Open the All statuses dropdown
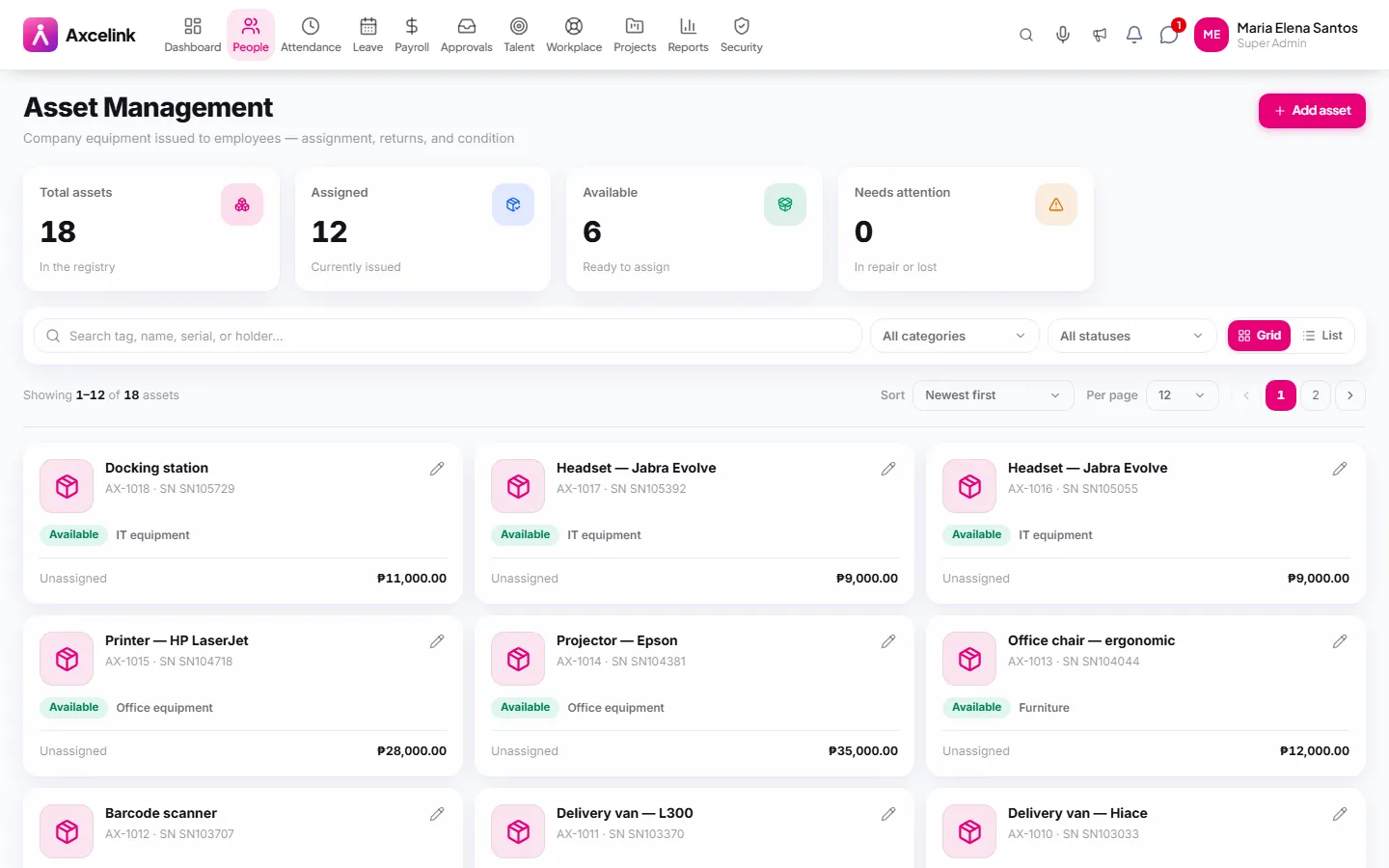Image resolution: width=1389 pixels, height=868 pixels. coord(1131,336)
